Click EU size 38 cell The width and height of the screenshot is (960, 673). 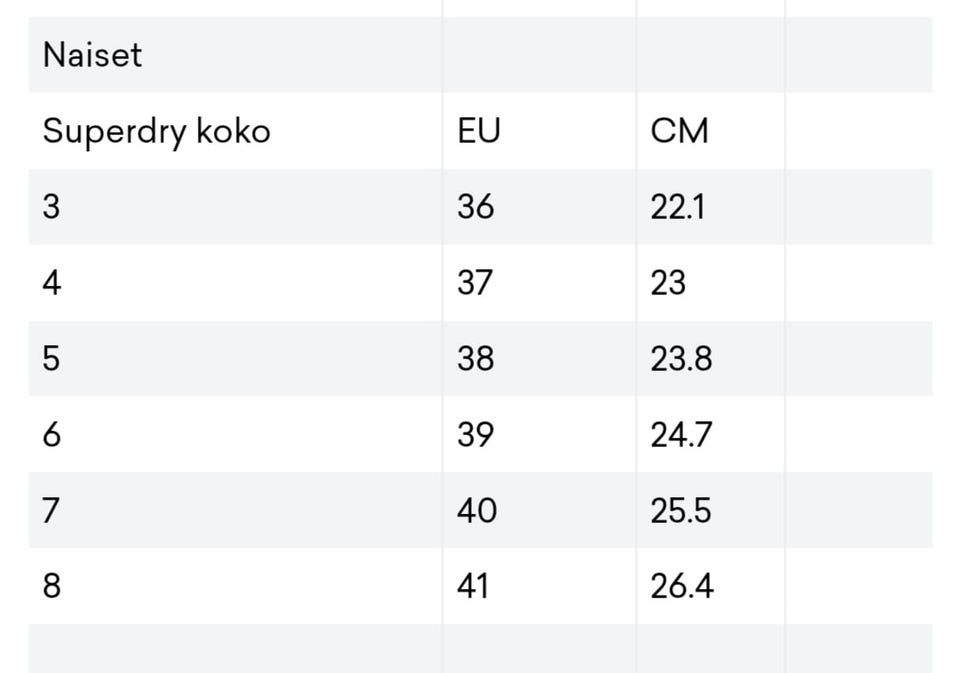[x=476, y=359]
